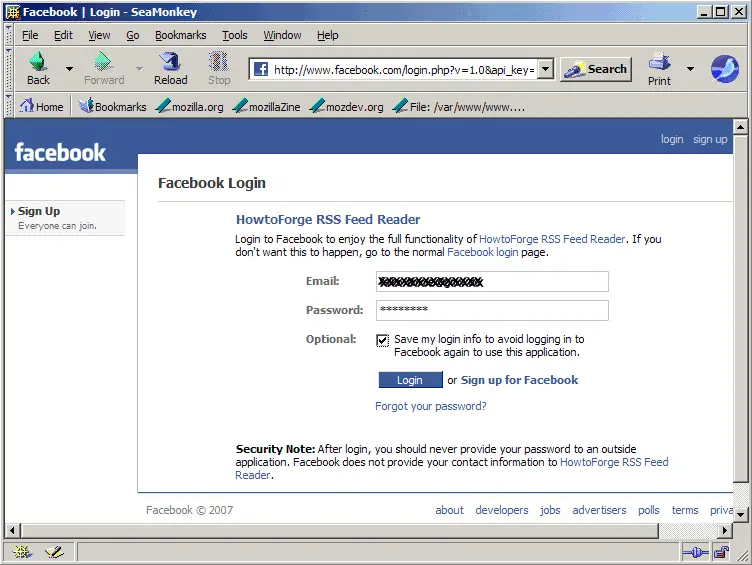
Task: Click the horizontal scrollbar right arrow
Action: click(x=725, y=530)
